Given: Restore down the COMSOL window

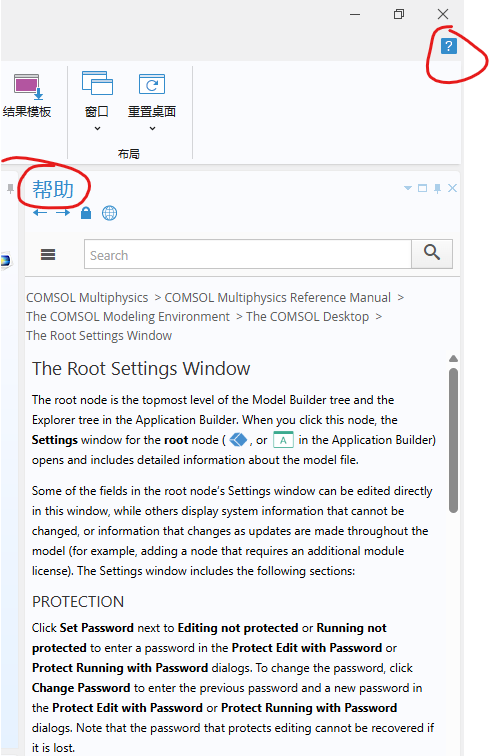Looking at the screenshot, I should coord(399,14).
